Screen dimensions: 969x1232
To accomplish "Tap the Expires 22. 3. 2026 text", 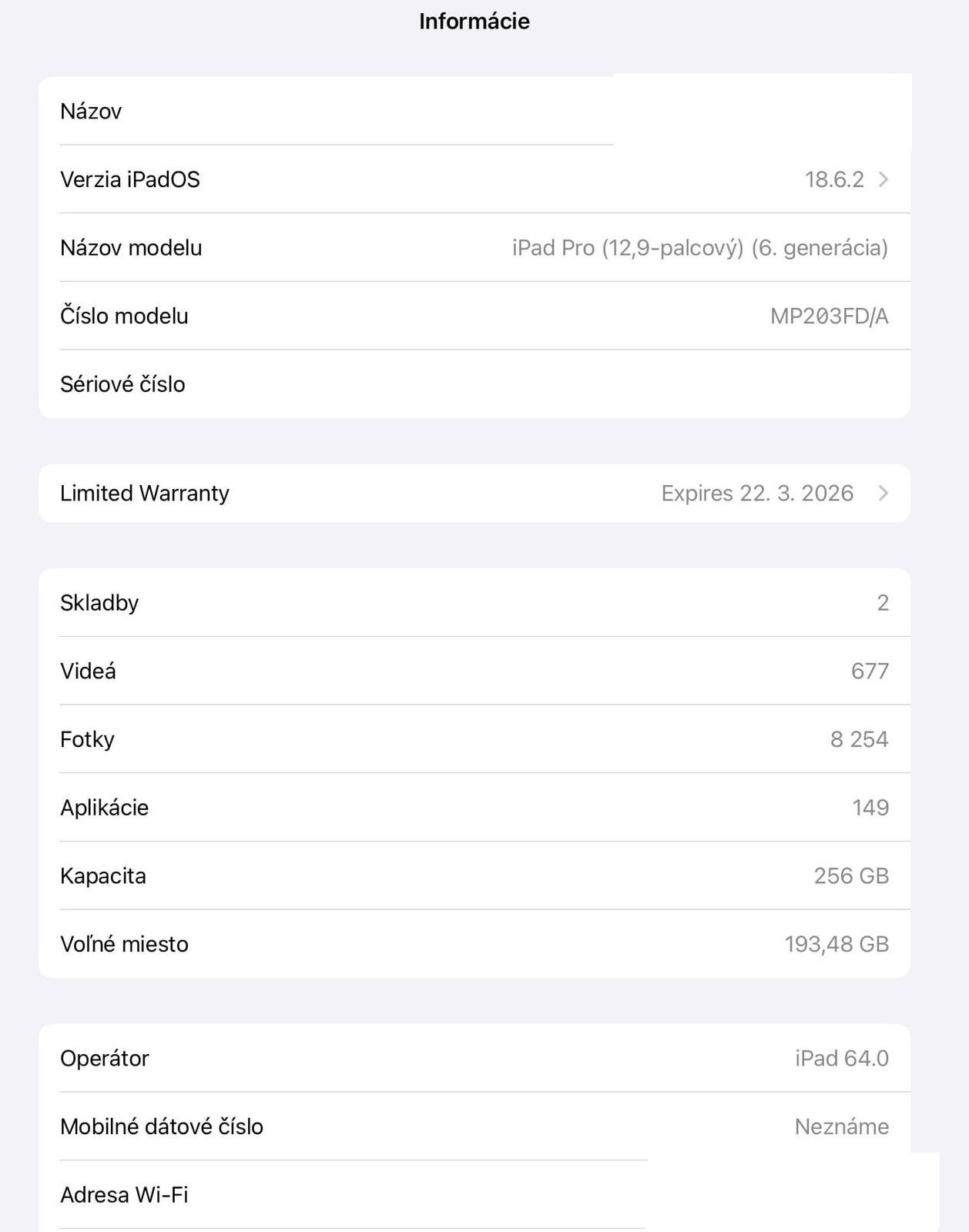I will pyautogui.click(x=757, y=493).
